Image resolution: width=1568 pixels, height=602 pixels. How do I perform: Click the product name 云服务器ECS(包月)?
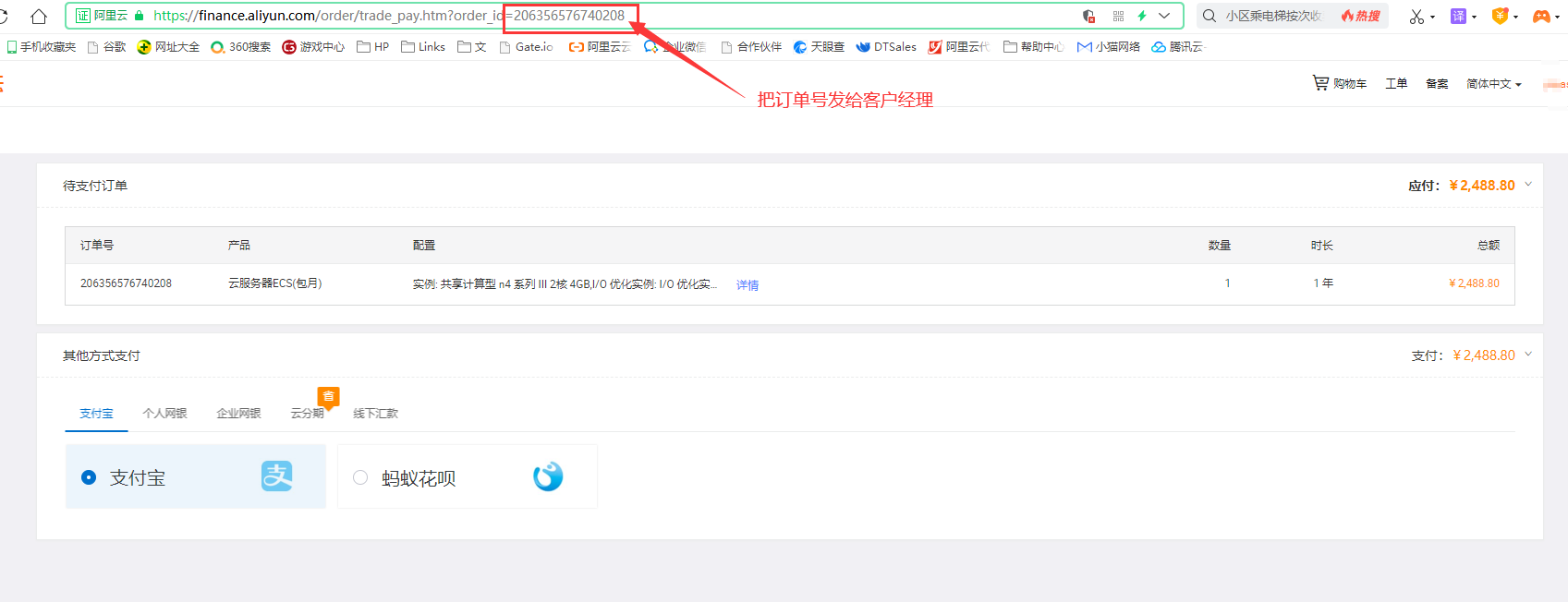coord(275,283)
